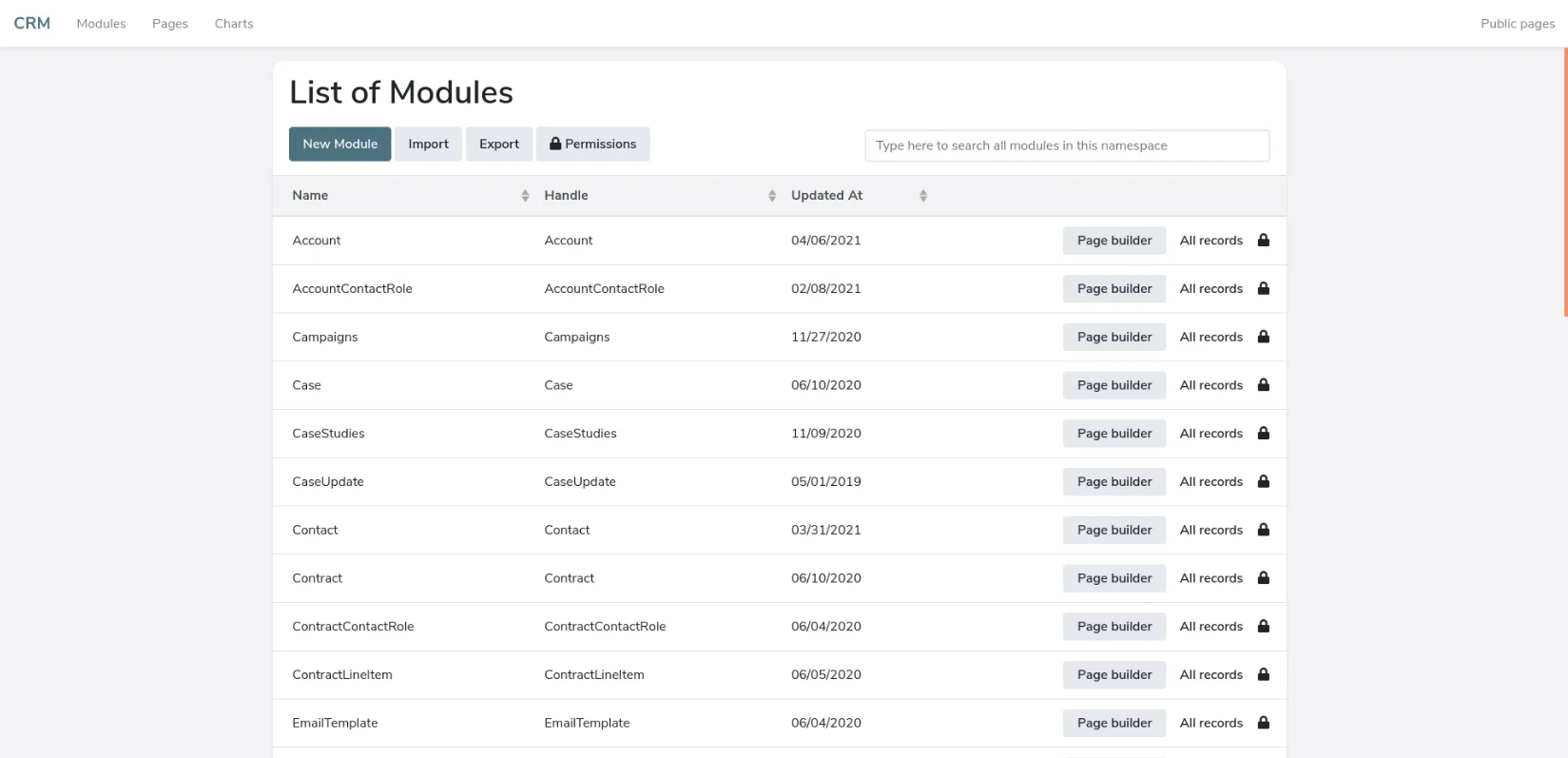
Task: Click the New Module button
Action: 339,145
